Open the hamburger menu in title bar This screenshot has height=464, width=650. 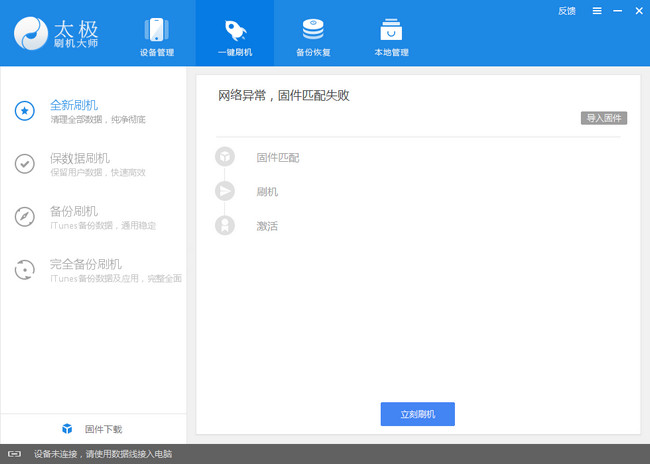coord(597,11)
